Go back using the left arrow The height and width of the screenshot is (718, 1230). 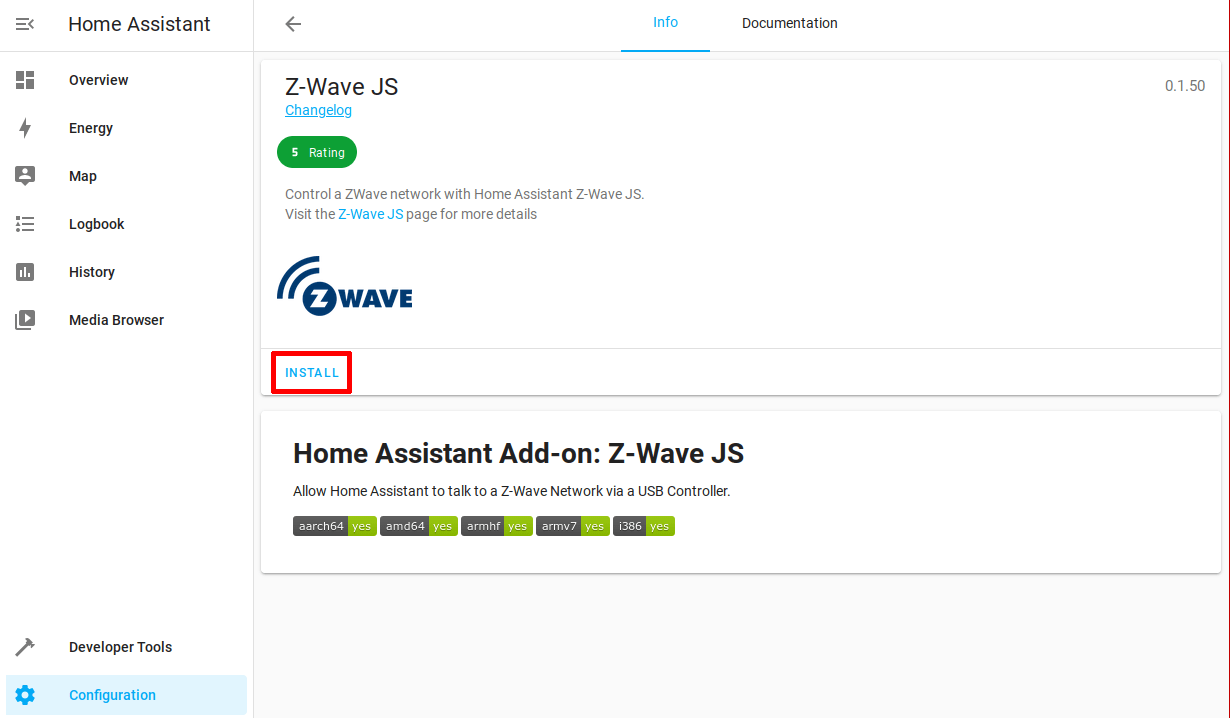click(293, 24)
